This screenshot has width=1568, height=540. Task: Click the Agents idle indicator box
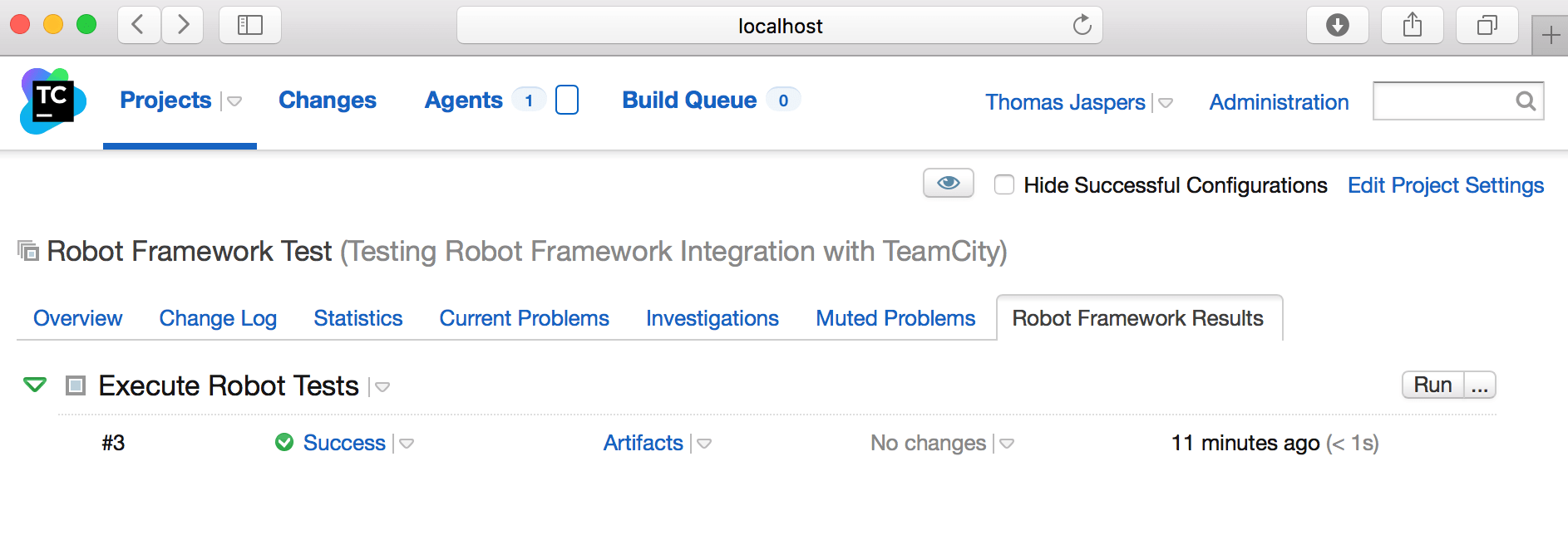tap(566, 100)
